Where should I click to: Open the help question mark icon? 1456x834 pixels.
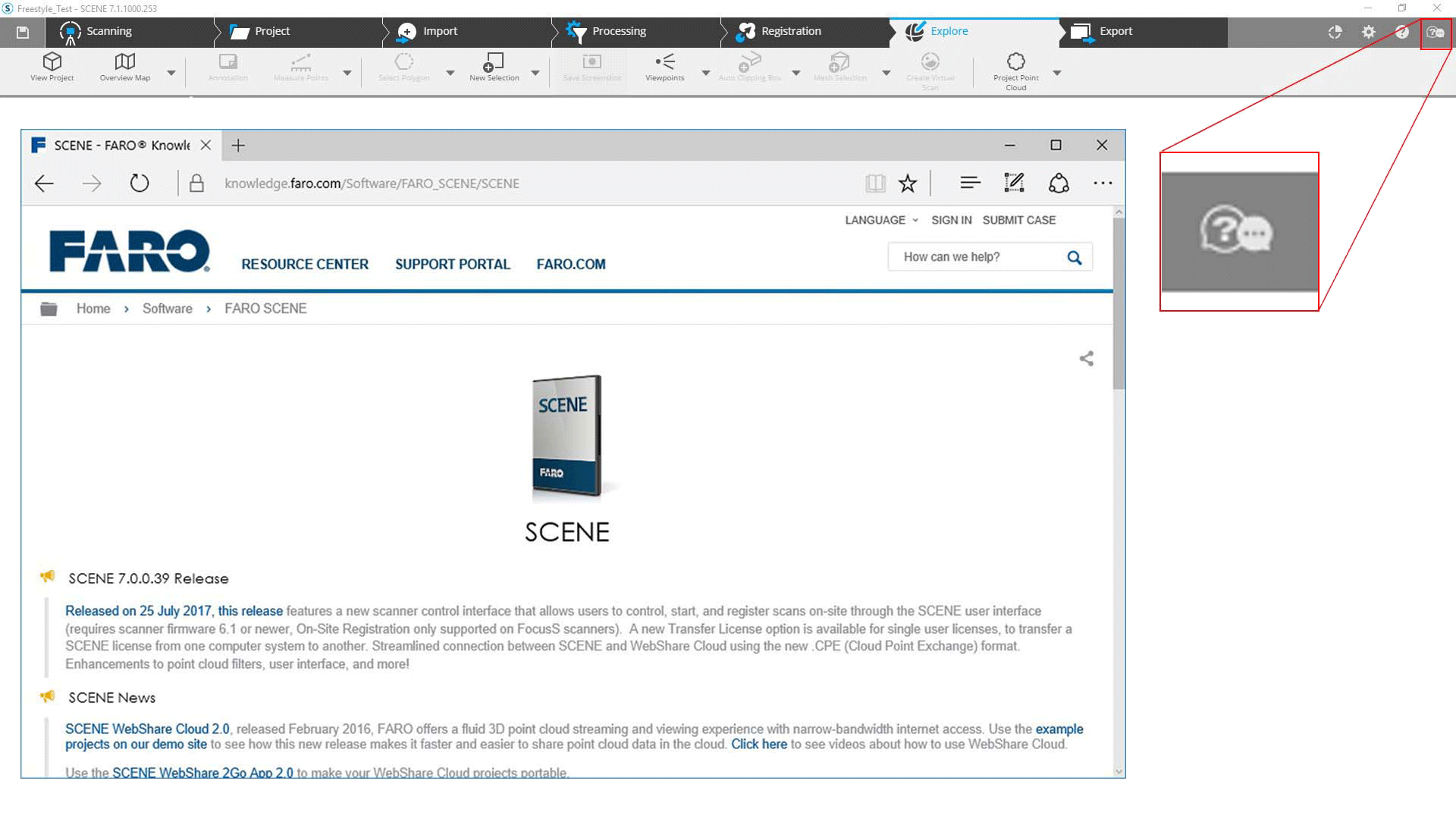point(1401,32)
